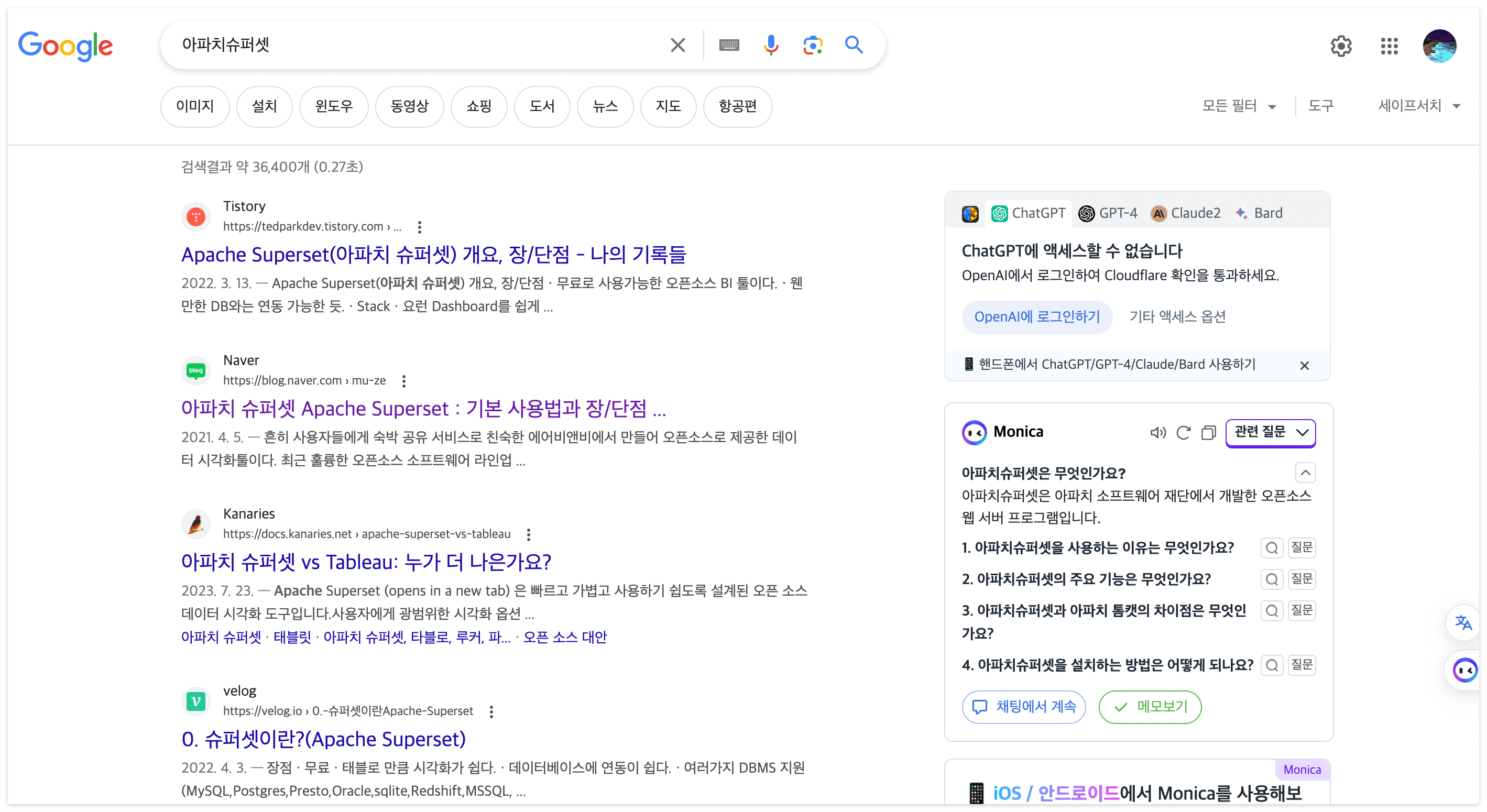This screenshot has height=812, width=1487.
Task: Ask question 4 with its 질문 button
Action: tap(1302, 665)
